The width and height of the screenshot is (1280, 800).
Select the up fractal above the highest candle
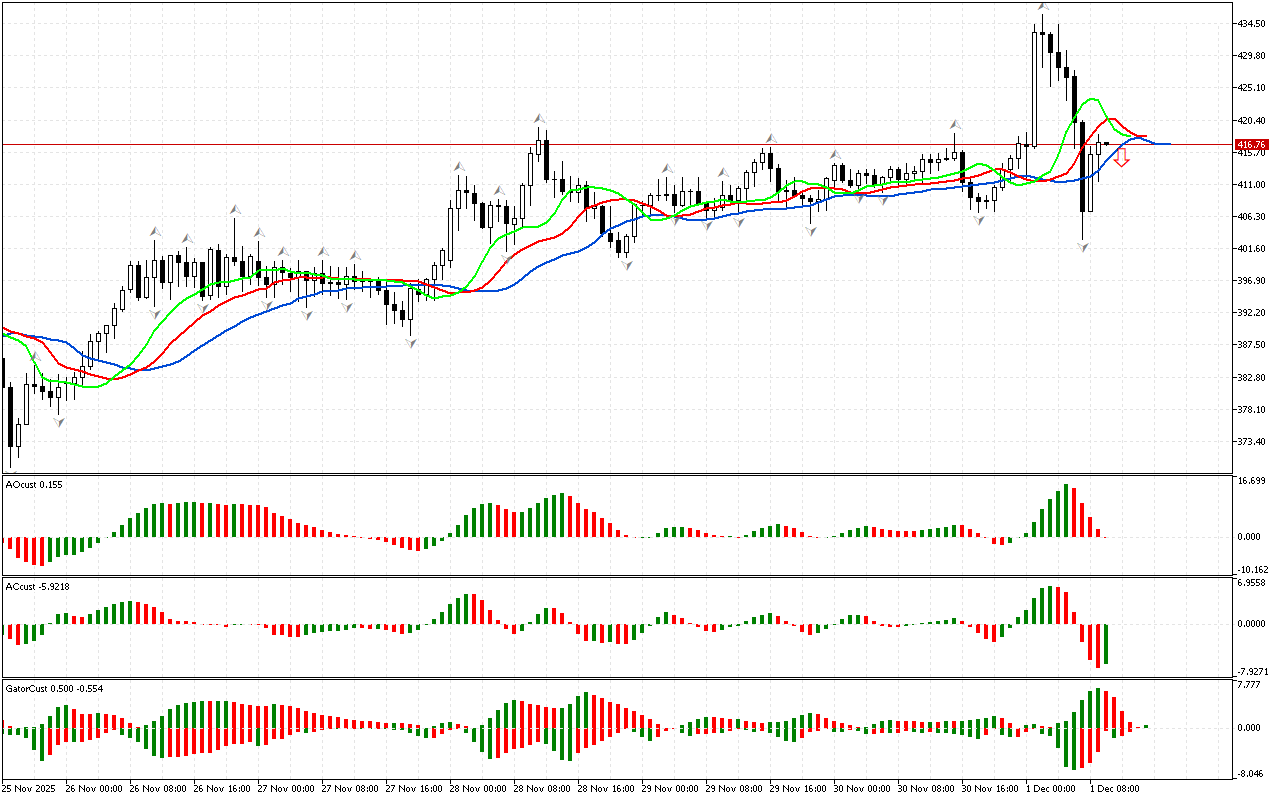point(1043,7)
